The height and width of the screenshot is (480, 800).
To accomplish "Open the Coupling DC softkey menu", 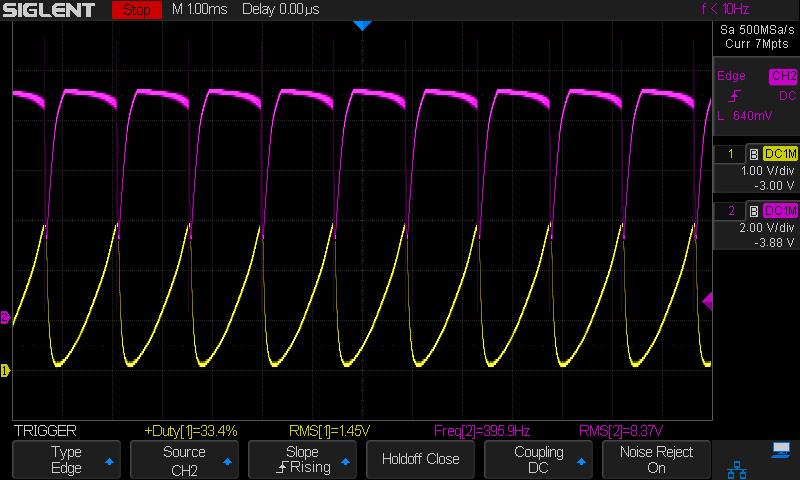I will point(538,460).
